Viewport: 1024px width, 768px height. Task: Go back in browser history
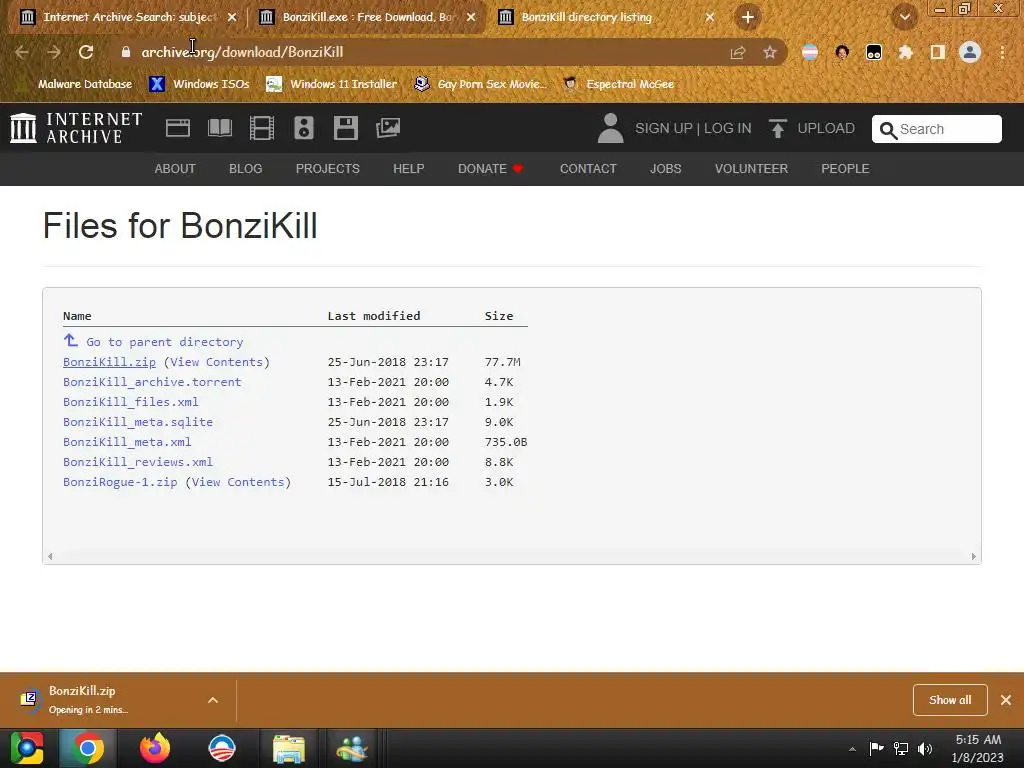pyautogui.click(x=22, y=52)
